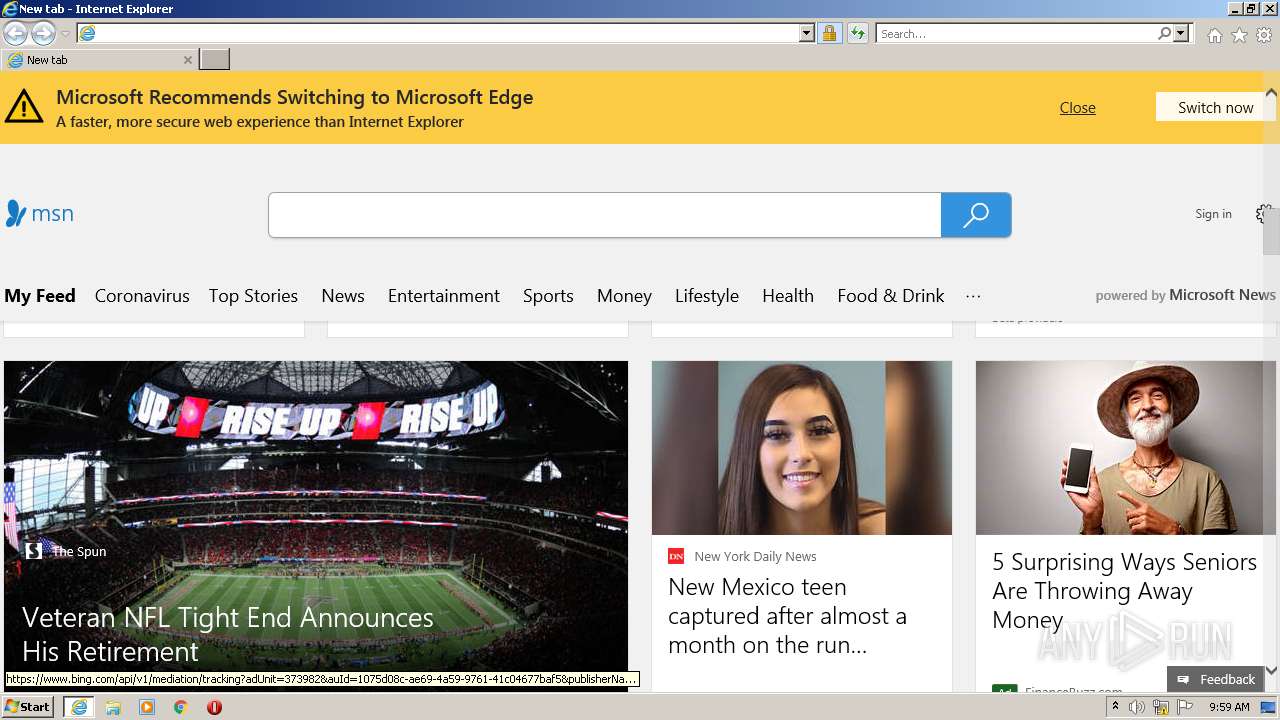Viewport: 1280px width, 720px height.
Task: Click the browser Forward arrow button
Action: pos(43,33)
